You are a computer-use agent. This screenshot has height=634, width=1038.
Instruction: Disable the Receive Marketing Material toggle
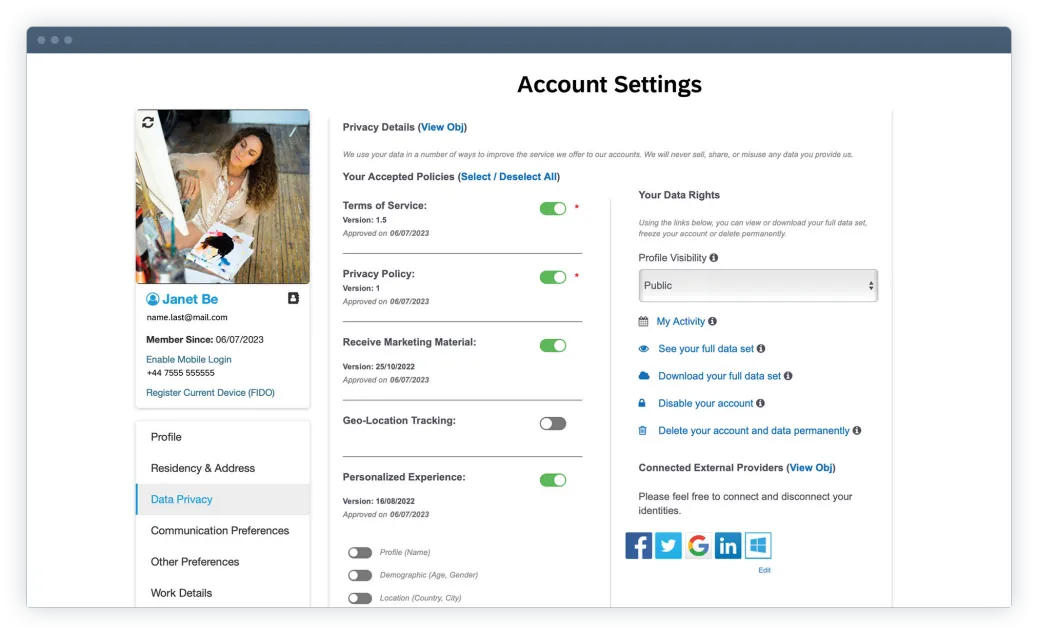[x=552, y=345]
